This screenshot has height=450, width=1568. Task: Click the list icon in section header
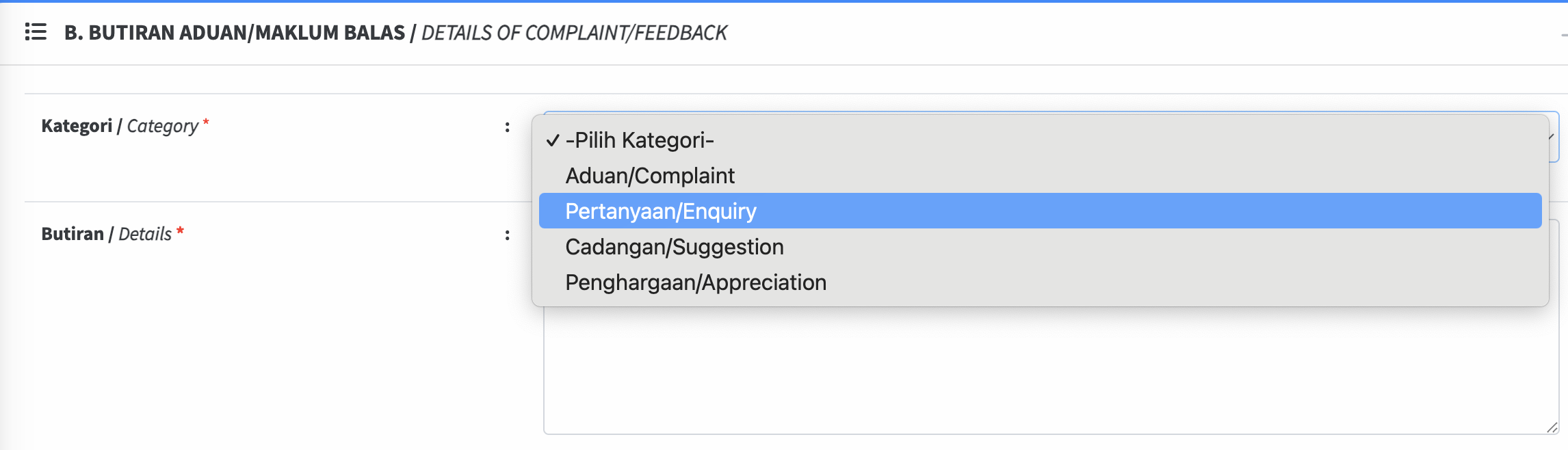click(x=36, y=31)
